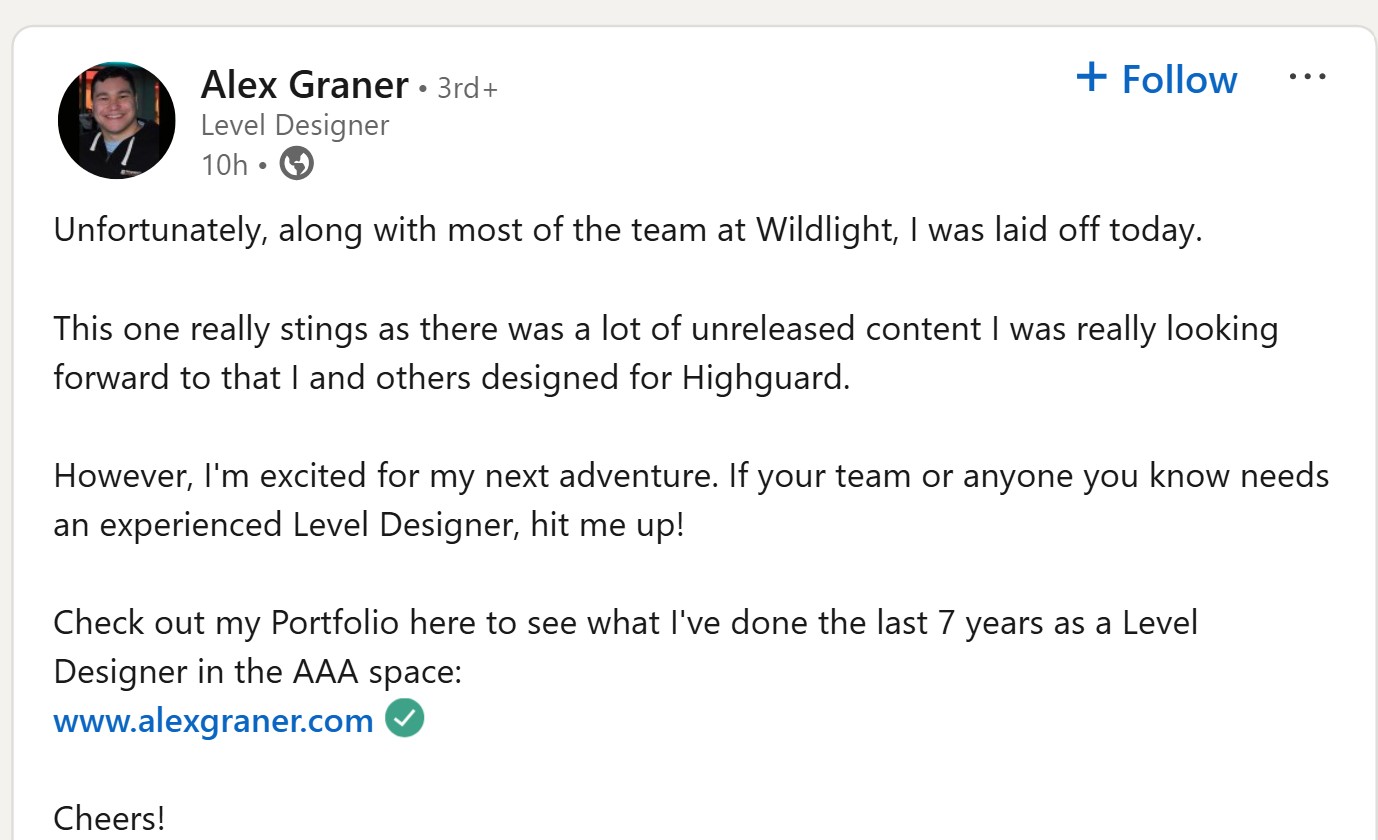Click the Cheers! closing line
The height and width of the screenshot is (840, 1378).
tap(108, 817)
